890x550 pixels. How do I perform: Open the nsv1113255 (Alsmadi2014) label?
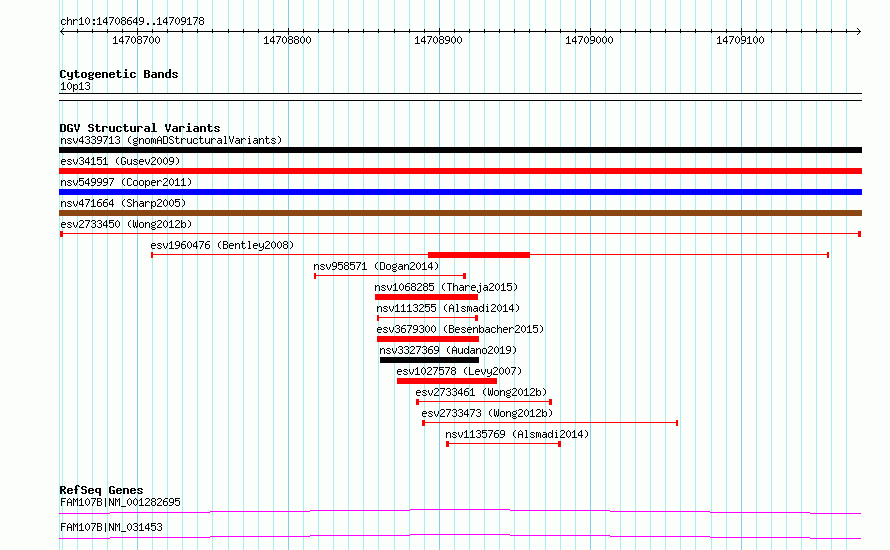[x=448, y=308]
